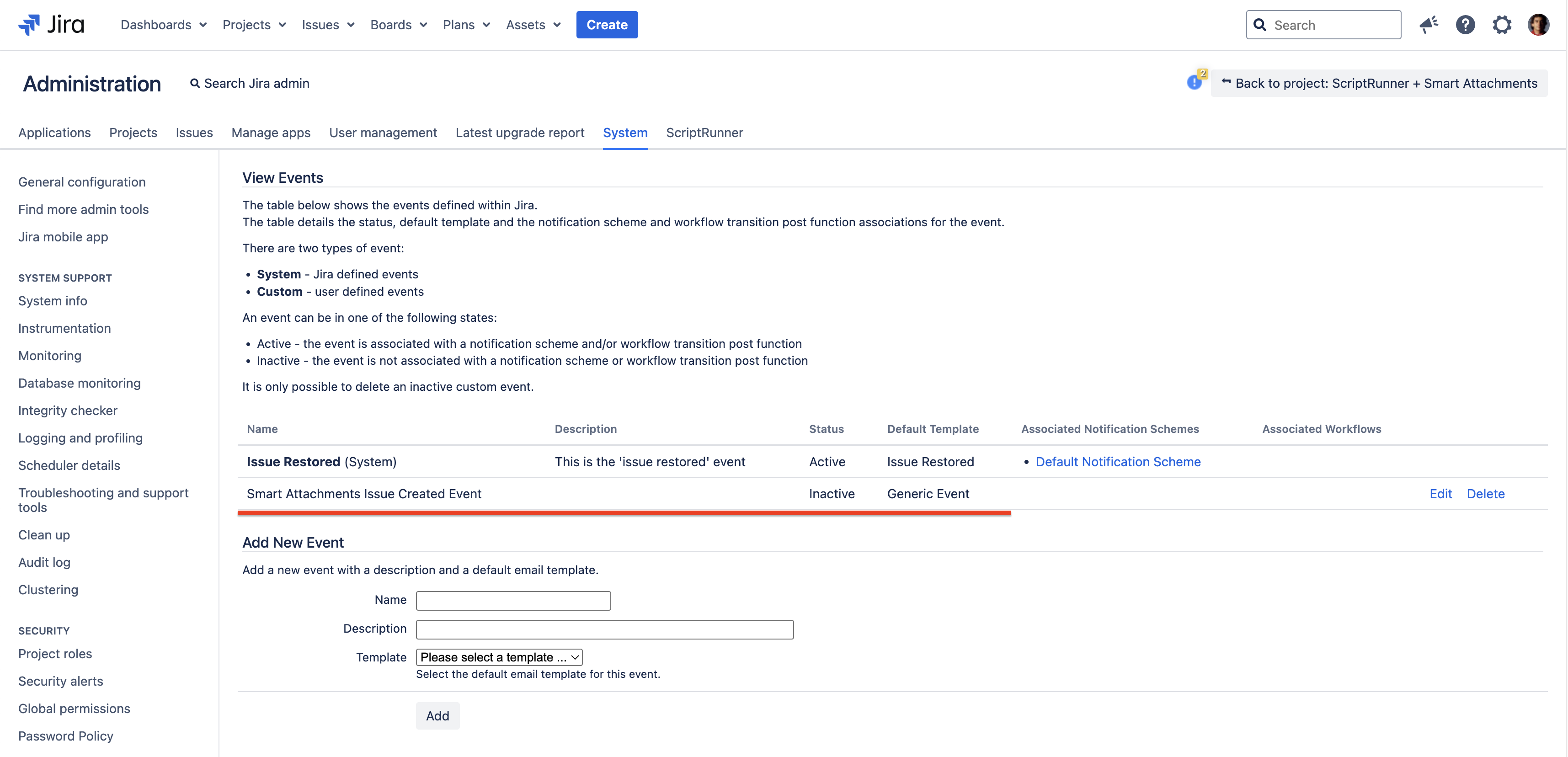Open Security alerts sidebar link
1568x757 pixels.
60,681
